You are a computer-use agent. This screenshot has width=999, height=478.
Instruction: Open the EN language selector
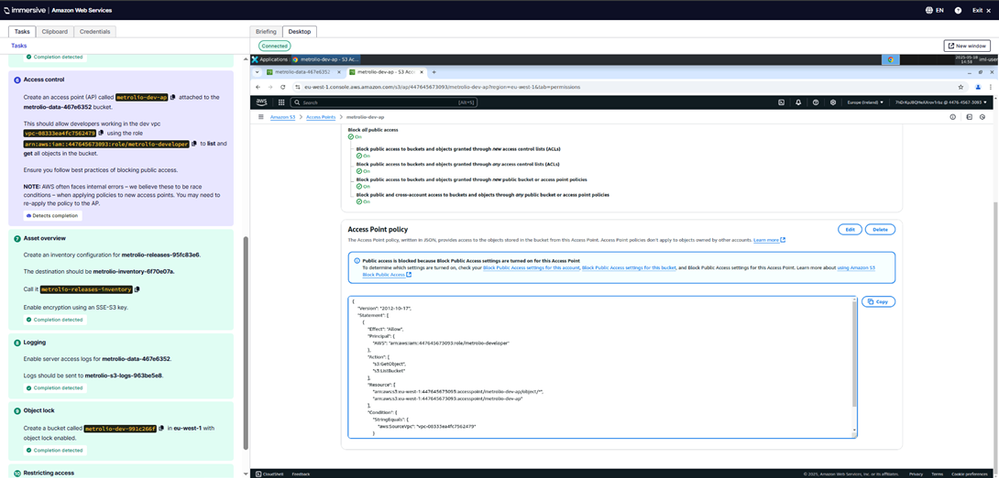(x=934, y=10)
